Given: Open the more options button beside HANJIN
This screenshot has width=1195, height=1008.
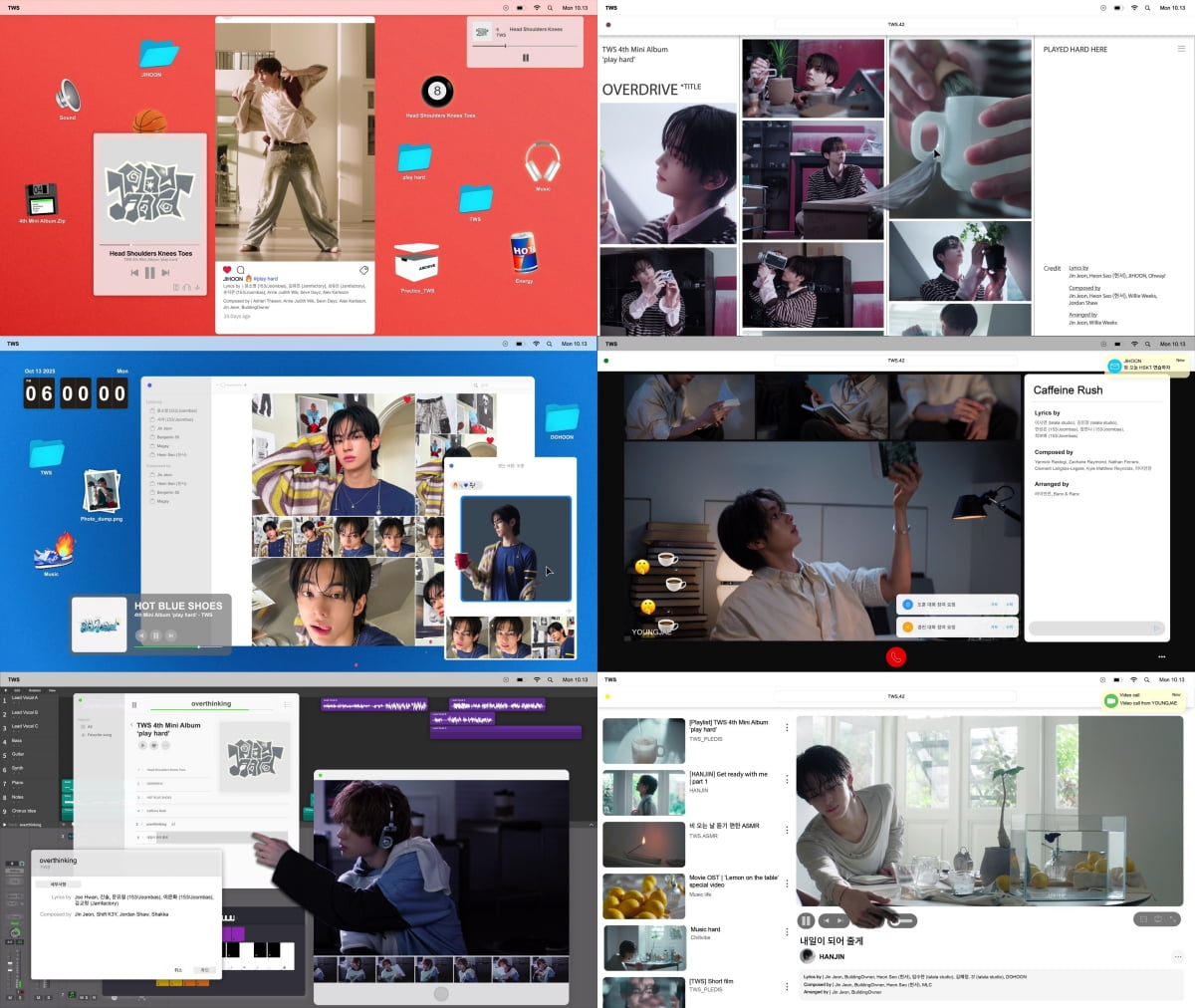Looking at the screenshot, I should [x=1177, y=956].
